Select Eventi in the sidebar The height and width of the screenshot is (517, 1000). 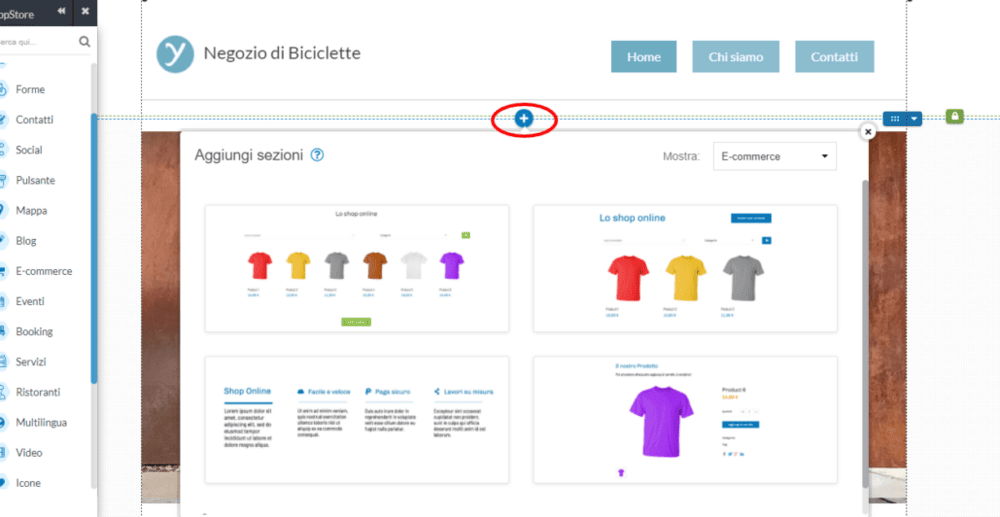30,302
